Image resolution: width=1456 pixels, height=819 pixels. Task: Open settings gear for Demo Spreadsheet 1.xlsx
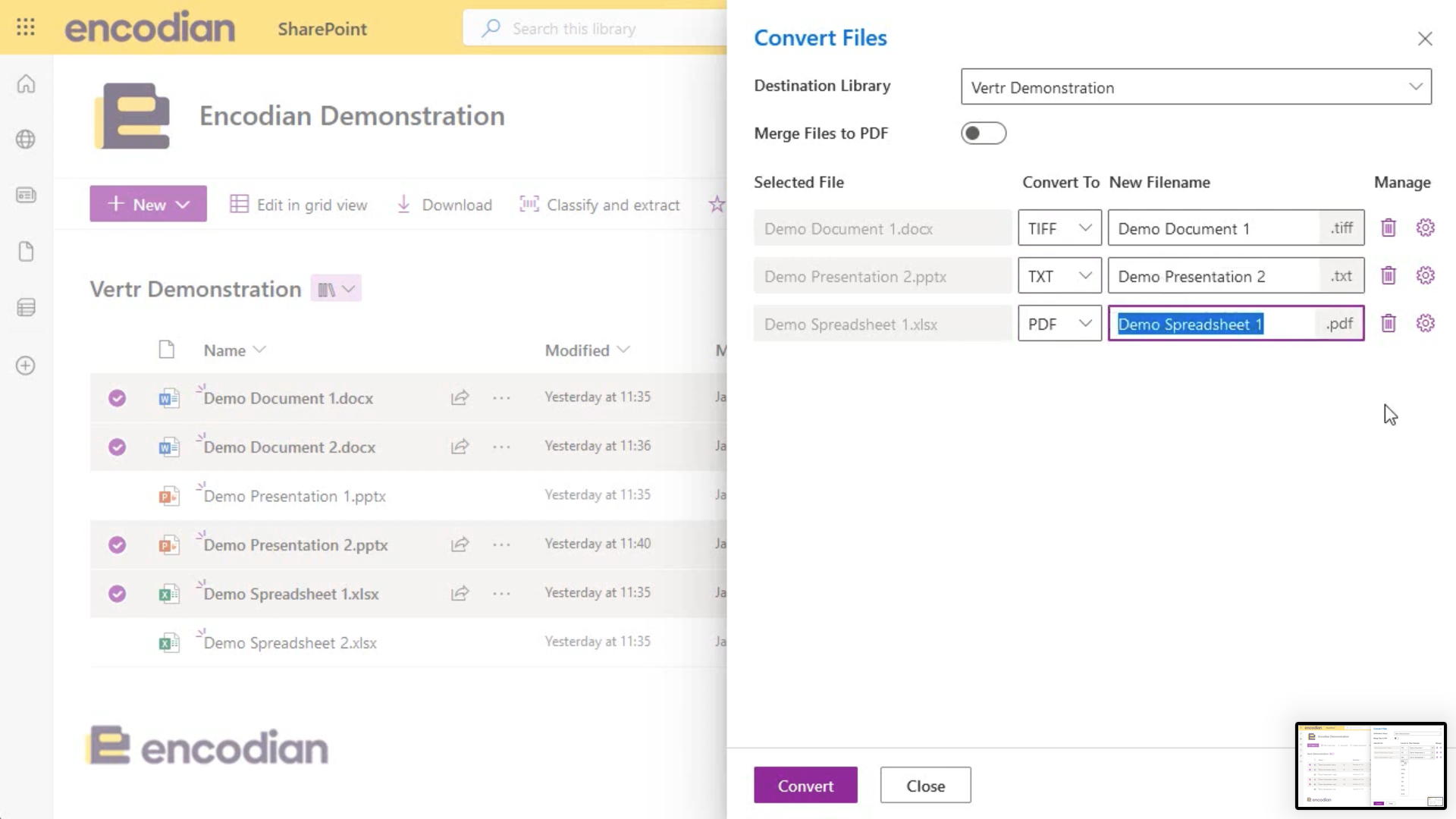click(1426, 323)
